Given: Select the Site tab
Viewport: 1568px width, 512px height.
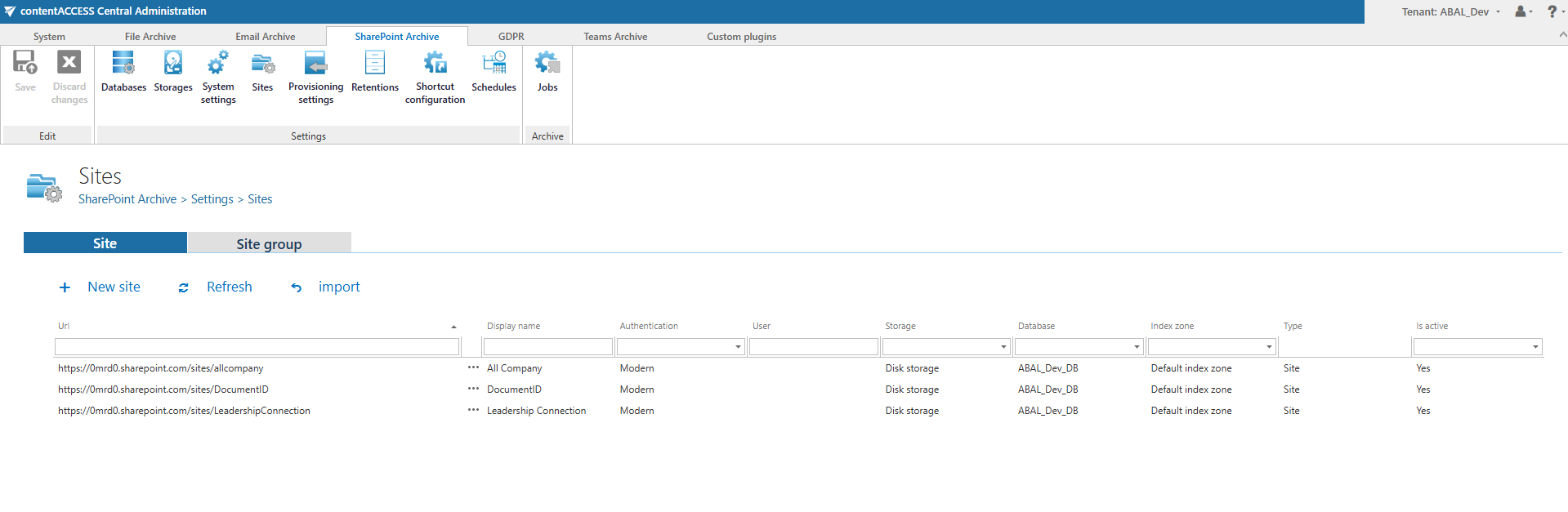Looking at the screenshot, I should 105,243.
